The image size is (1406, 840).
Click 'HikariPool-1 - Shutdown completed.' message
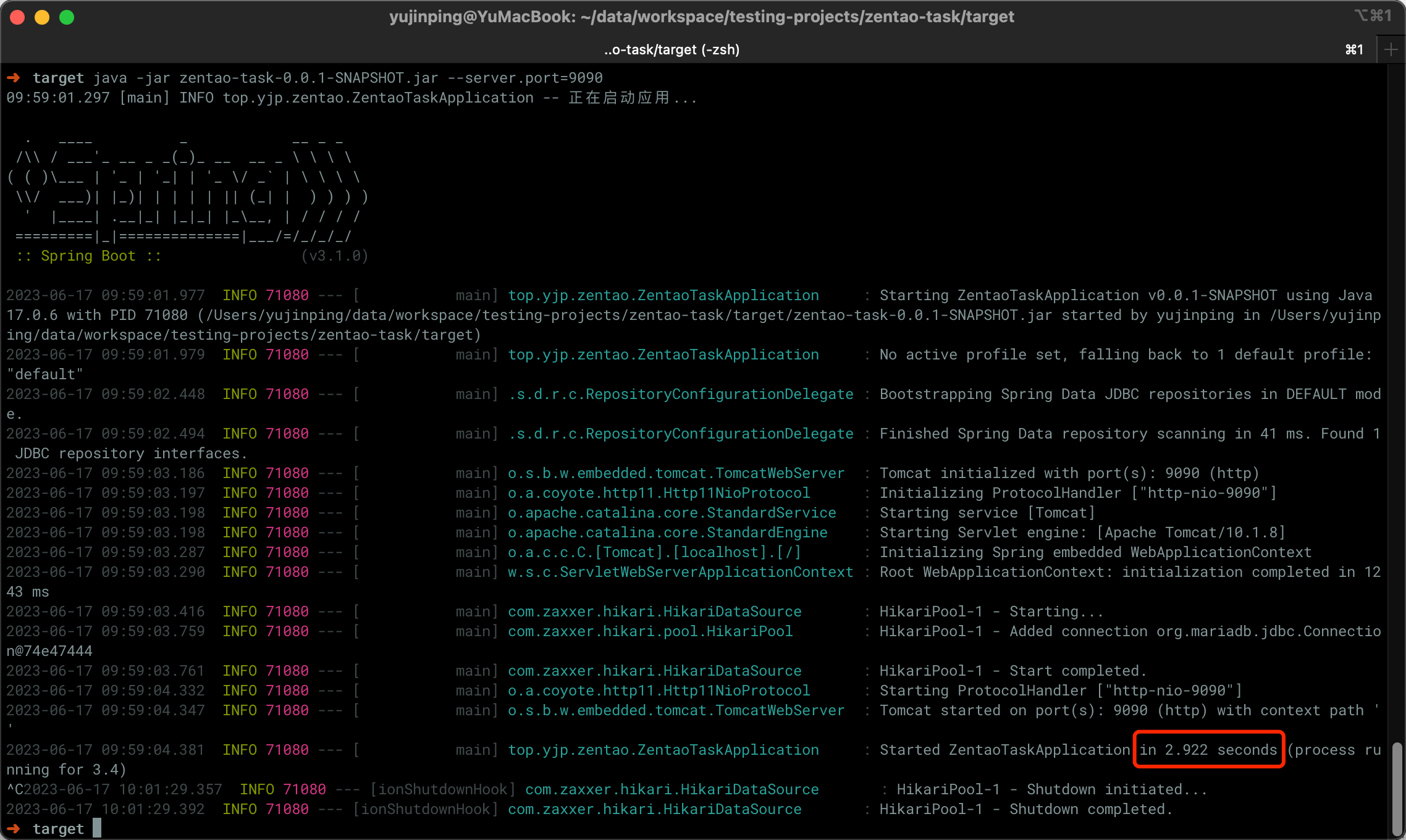1026,809
